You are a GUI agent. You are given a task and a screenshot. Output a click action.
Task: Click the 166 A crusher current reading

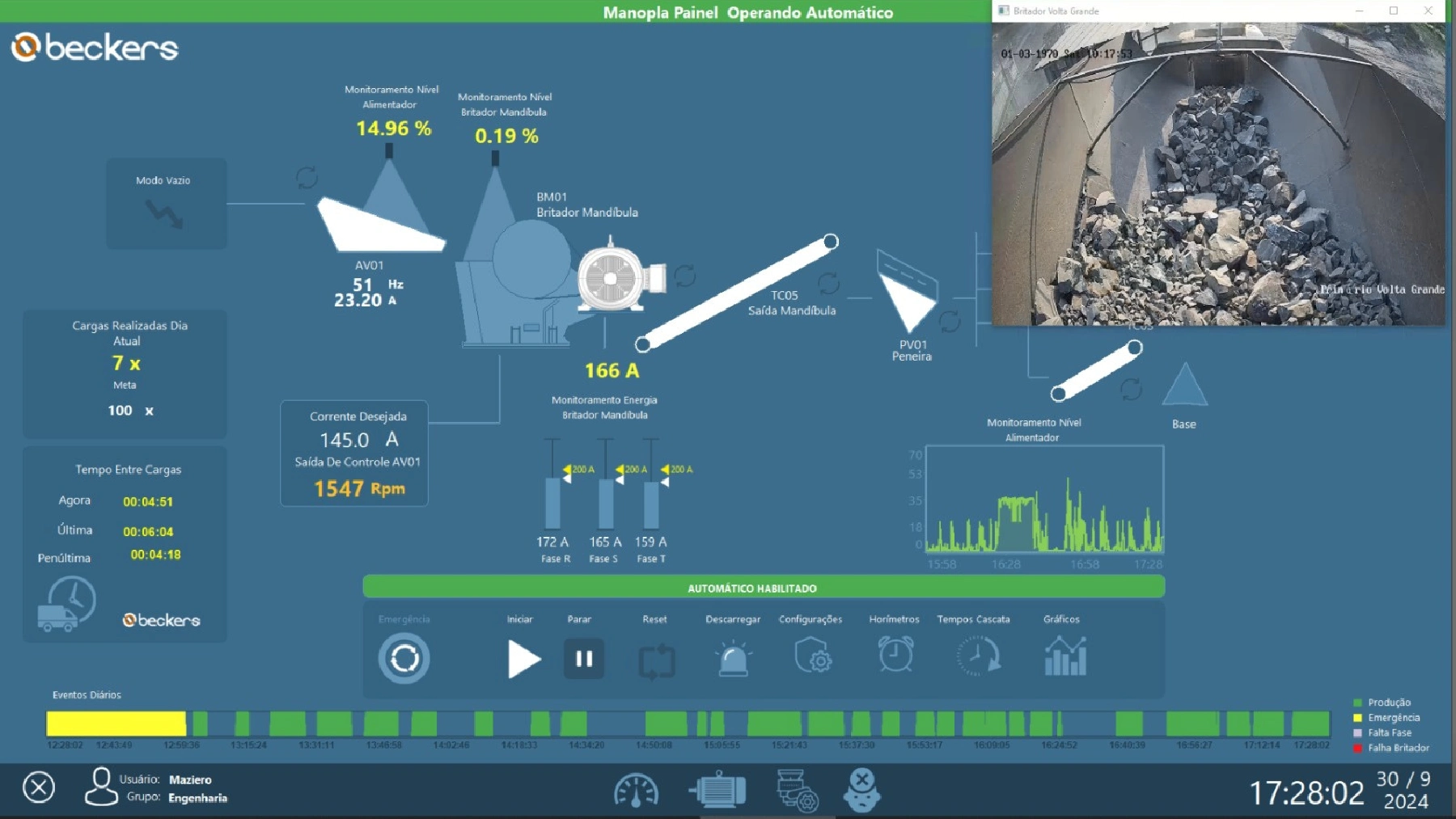pyautogui.click(x=612, y=370)
